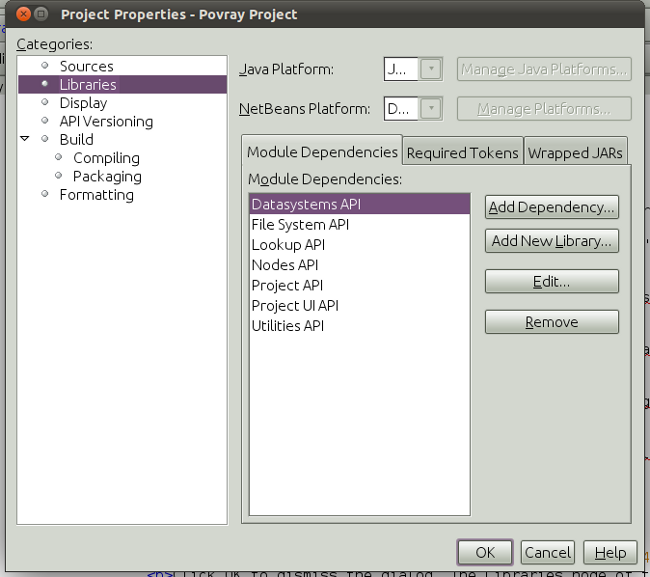Select Sources category in tree
The height and width of the screenshot is (577, 650).
[86, 66]
